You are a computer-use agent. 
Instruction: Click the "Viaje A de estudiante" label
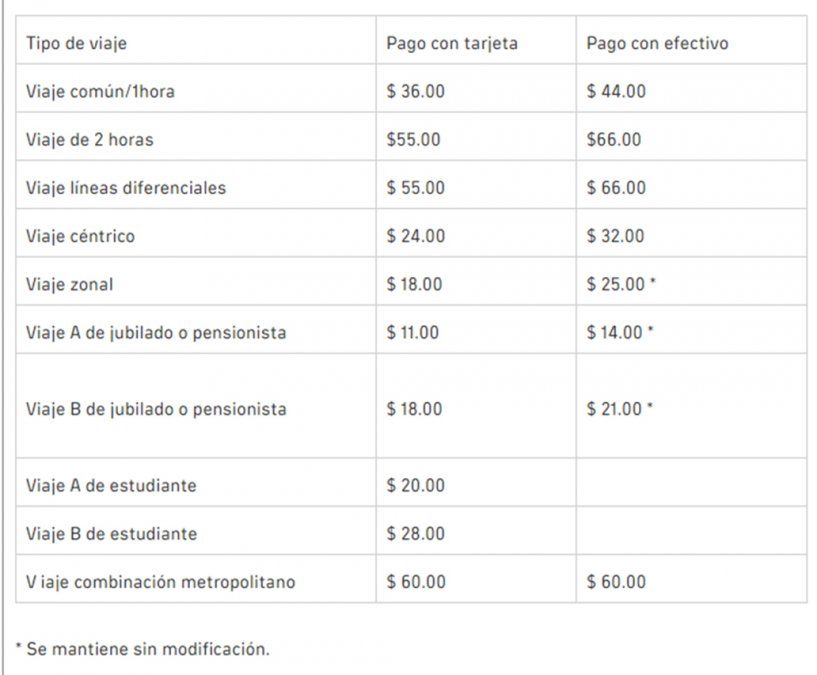(111, 486)
